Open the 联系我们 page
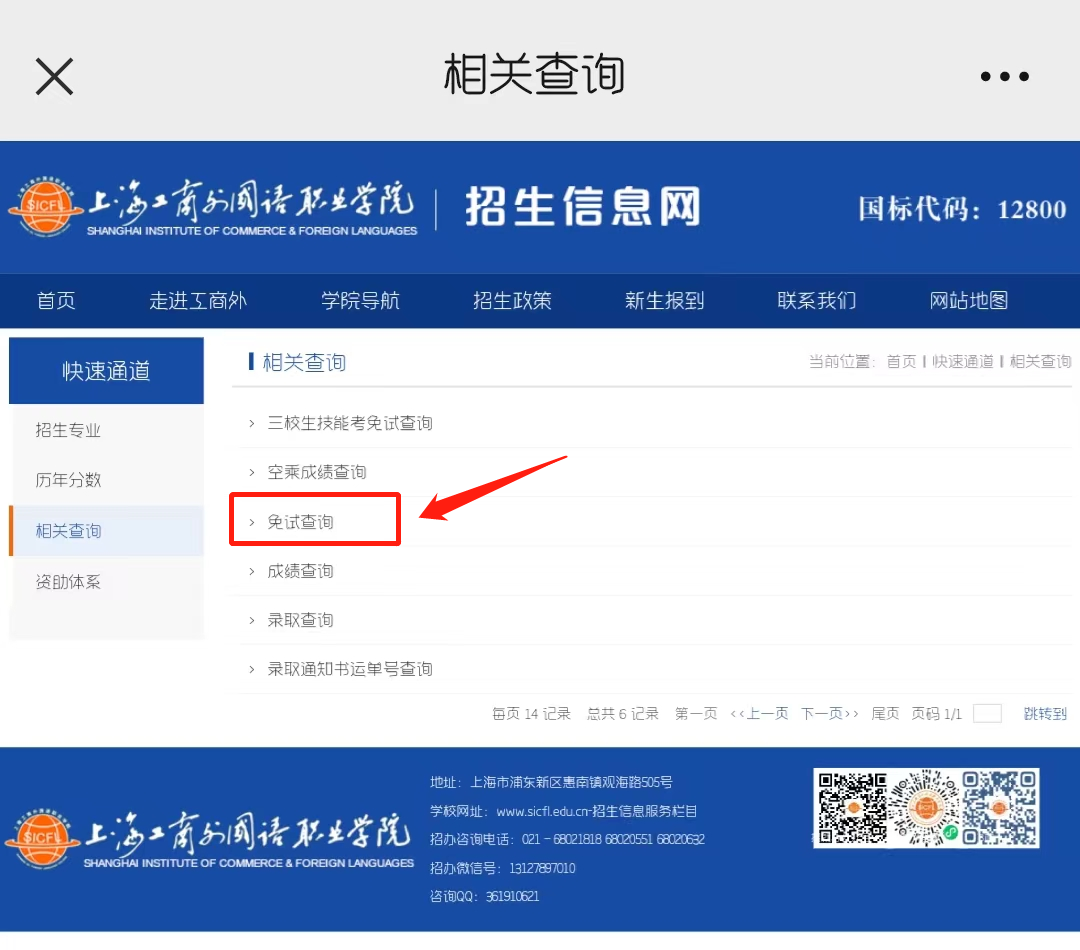 [x=816, y=300]
